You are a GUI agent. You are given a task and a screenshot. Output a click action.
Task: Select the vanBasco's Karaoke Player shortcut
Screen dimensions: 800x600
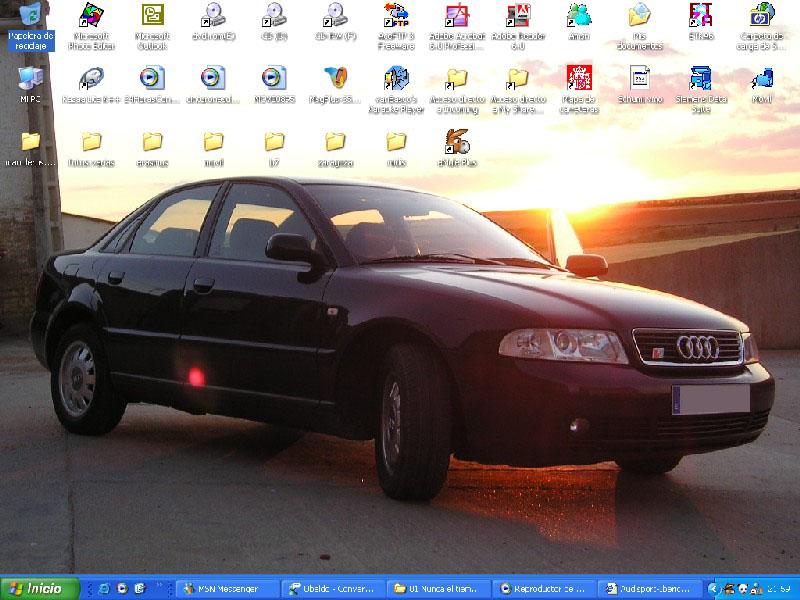point(396,89)
